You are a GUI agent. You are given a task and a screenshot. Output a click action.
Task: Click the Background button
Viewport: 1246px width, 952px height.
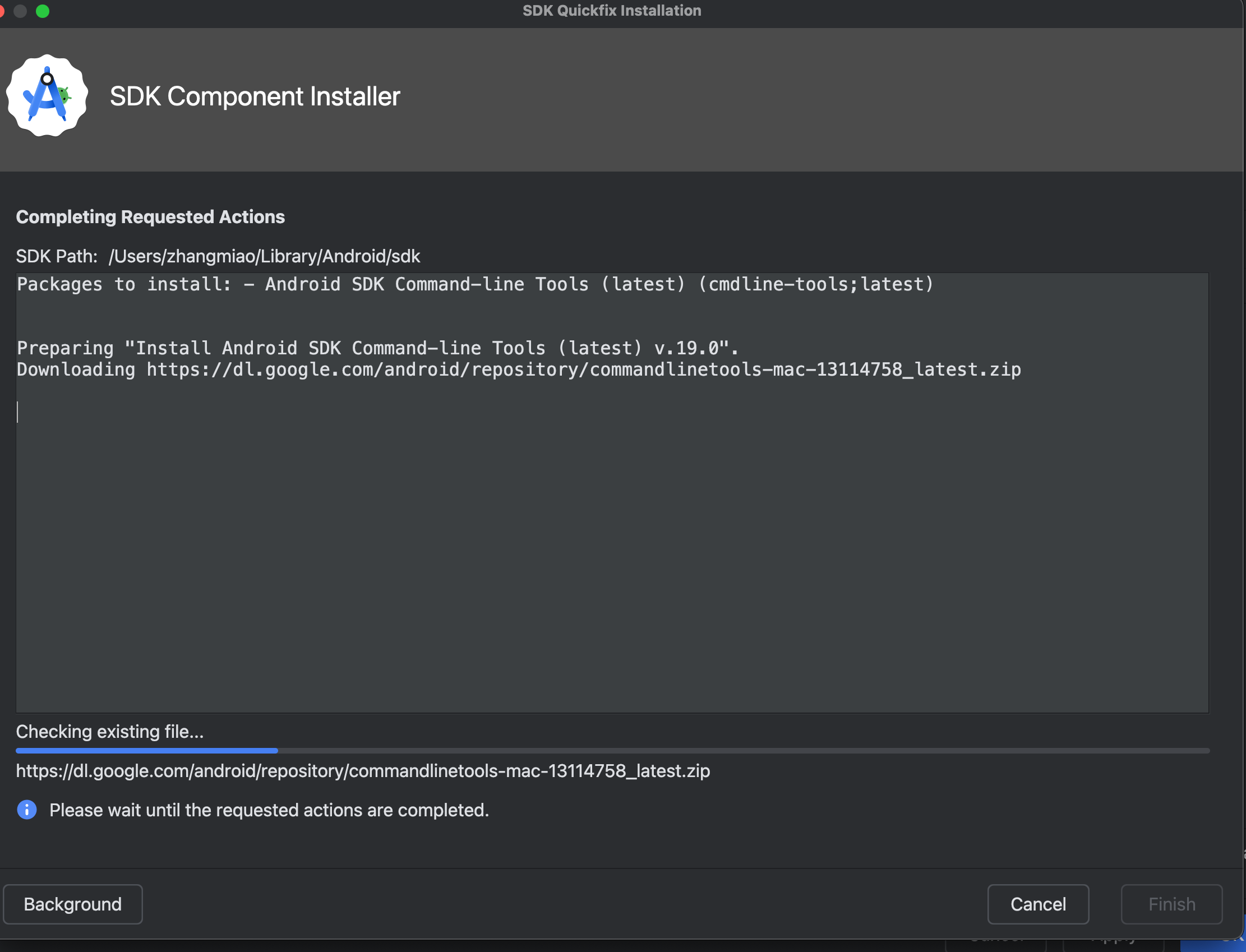click(x=73, y=904)
